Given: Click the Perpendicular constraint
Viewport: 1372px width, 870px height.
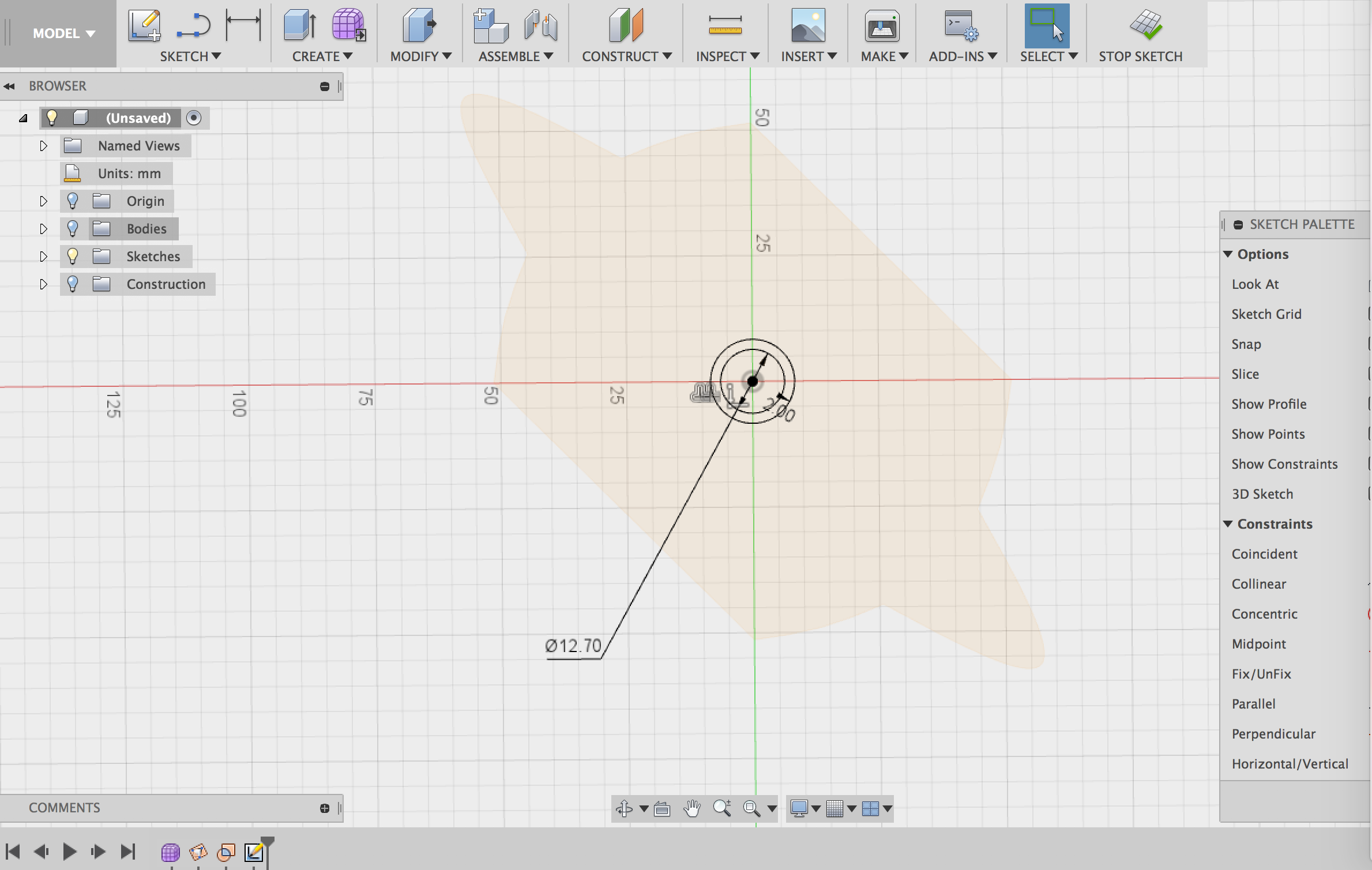Looking at the screenshot, I should click(x=1273, y=734).
